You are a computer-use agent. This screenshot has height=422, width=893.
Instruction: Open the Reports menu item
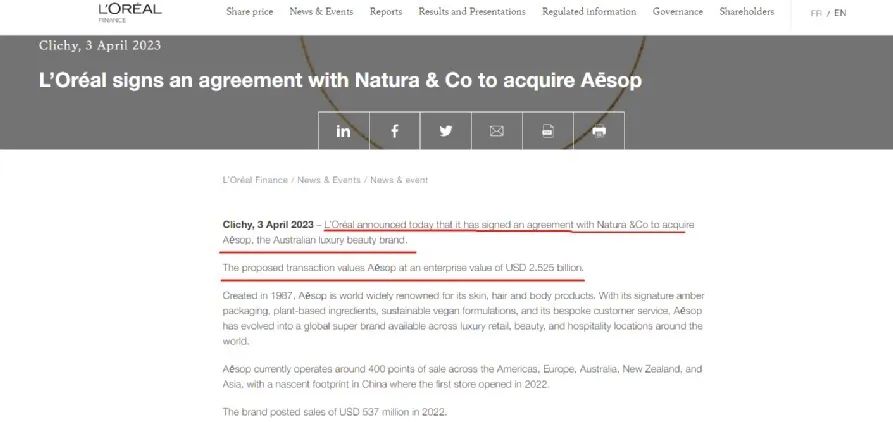pyautogui.click(x=386, y=12)
